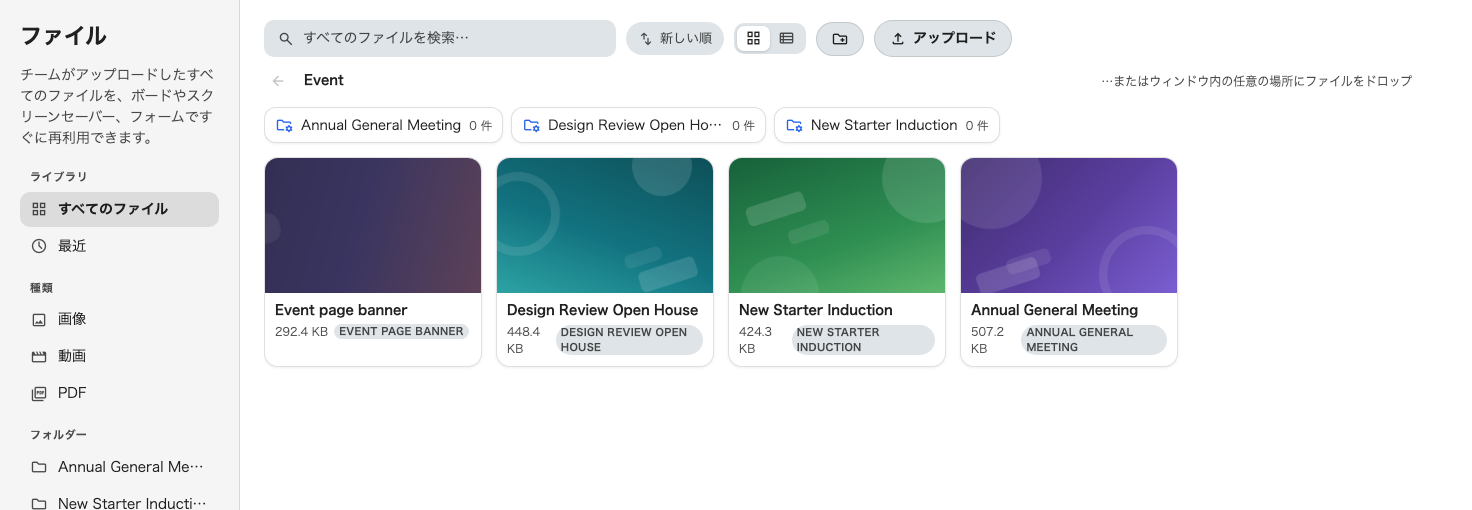Click the EVENT PAGE BANNER tag
Image resolution: width=1472 pixels, height=510 pixels.
click(x=401, y=331)
